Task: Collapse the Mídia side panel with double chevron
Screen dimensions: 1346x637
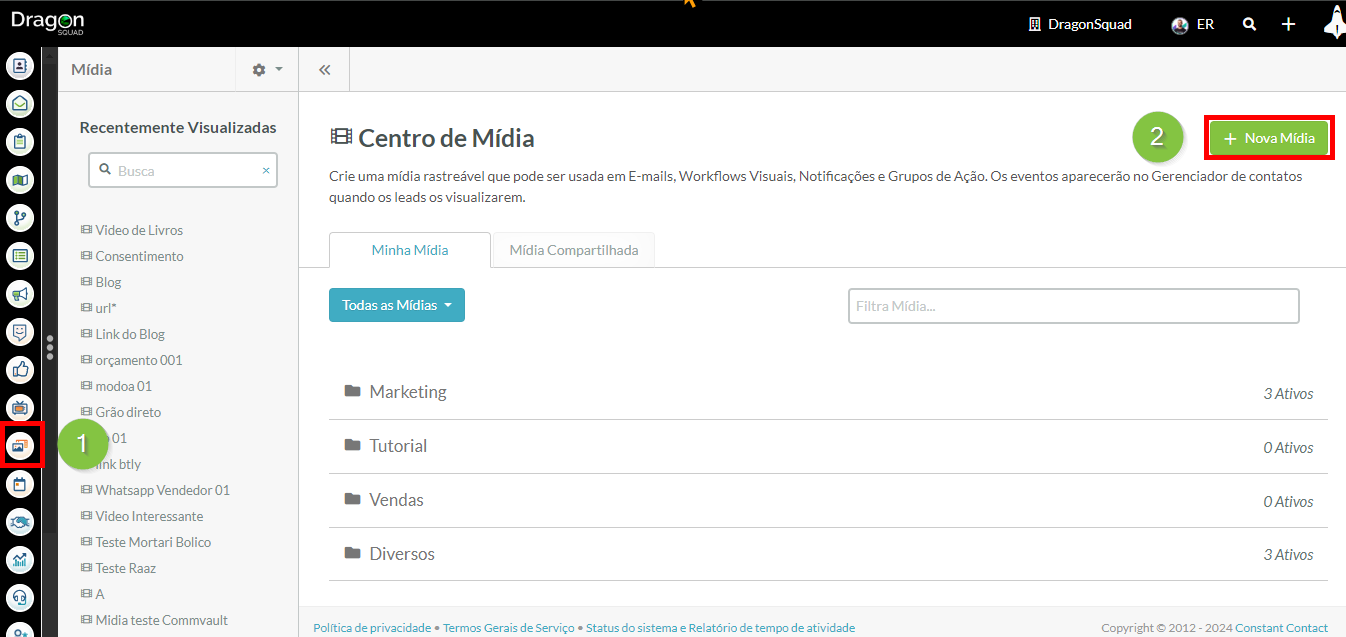Action: [324, 70]
